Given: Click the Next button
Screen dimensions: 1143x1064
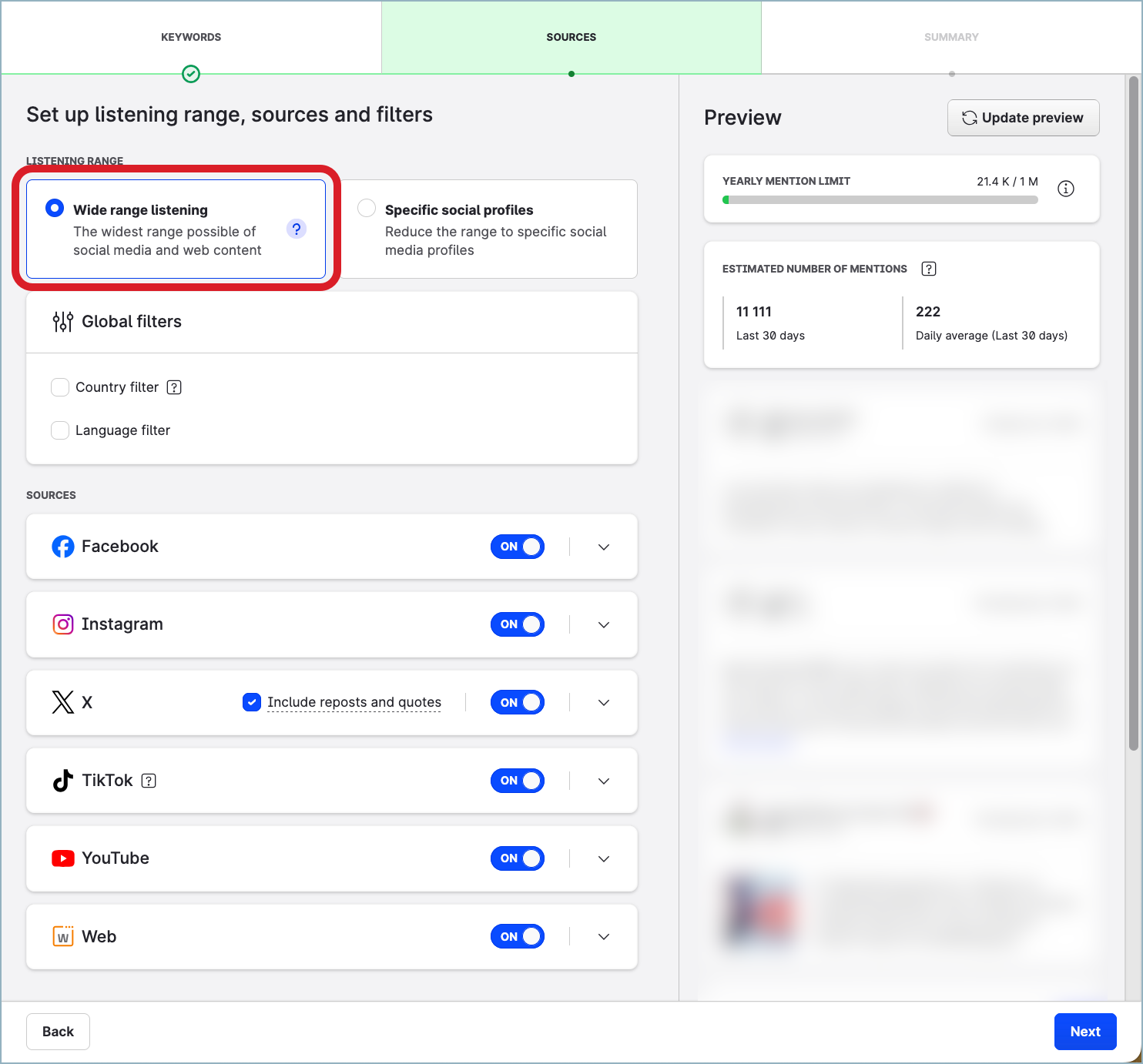Looking at the screenshot, I should 1084,1032.
